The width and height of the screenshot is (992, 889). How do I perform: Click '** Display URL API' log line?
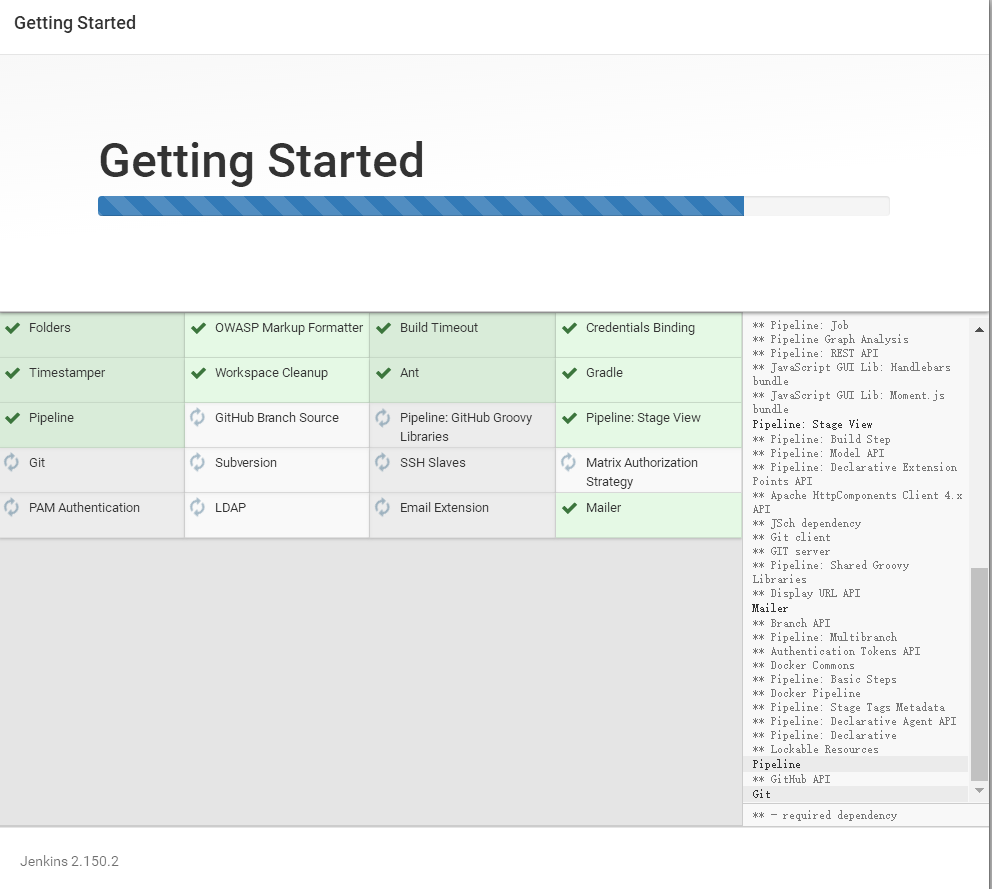point(807,593)
